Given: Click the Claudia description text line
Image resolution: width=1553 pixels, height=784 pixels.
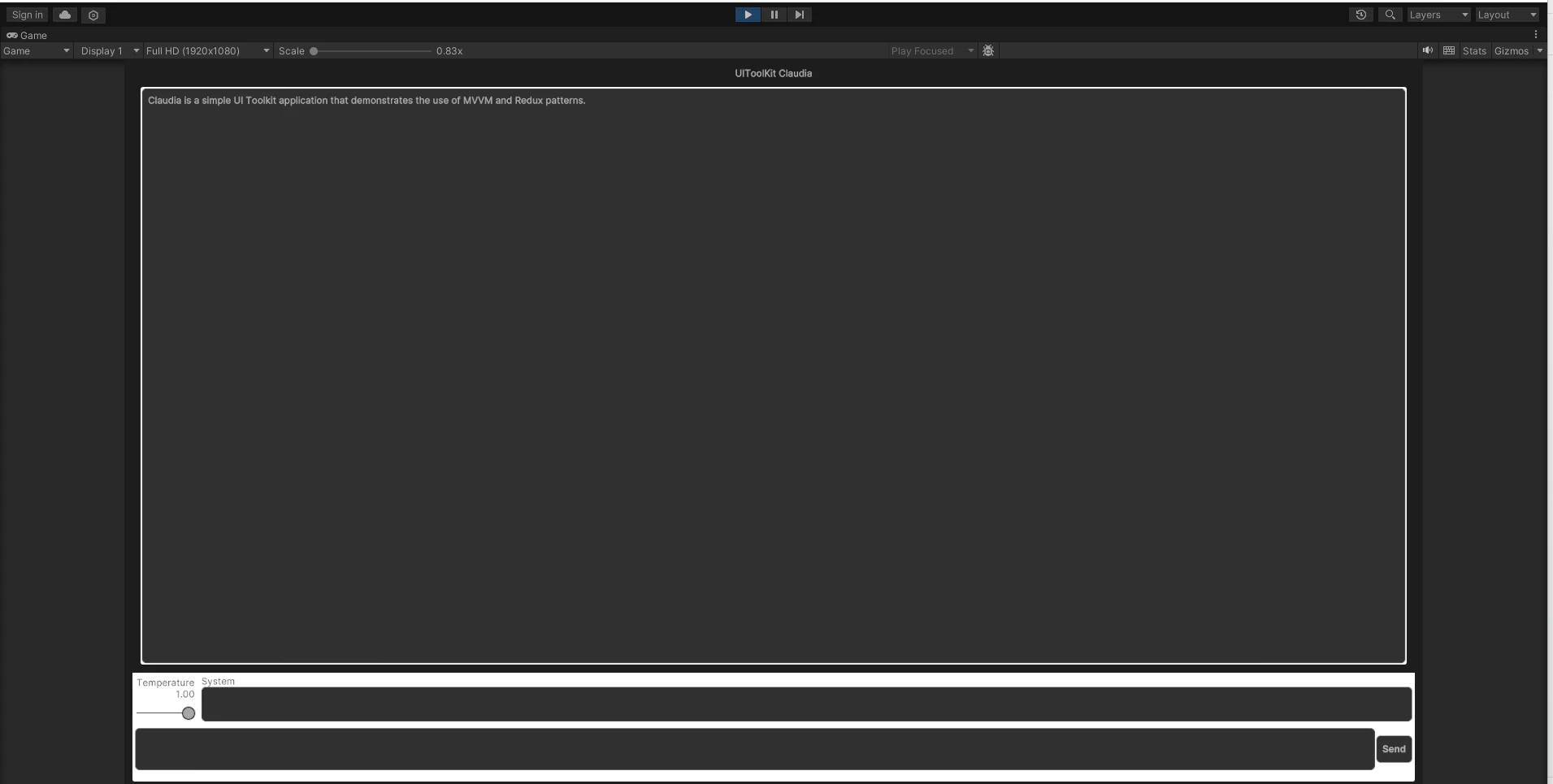Looking at the screenshot, I should click(x=367, y=101).
